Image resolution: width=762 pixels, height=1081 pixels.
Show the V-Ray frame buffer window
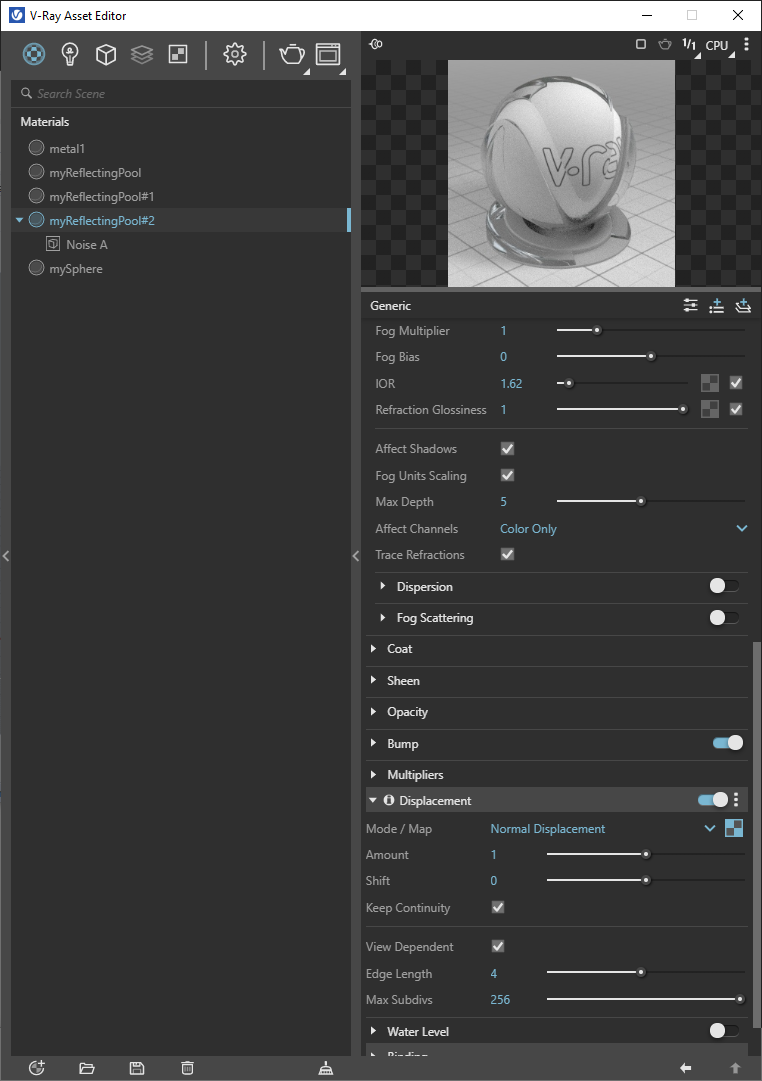(328, 54)
